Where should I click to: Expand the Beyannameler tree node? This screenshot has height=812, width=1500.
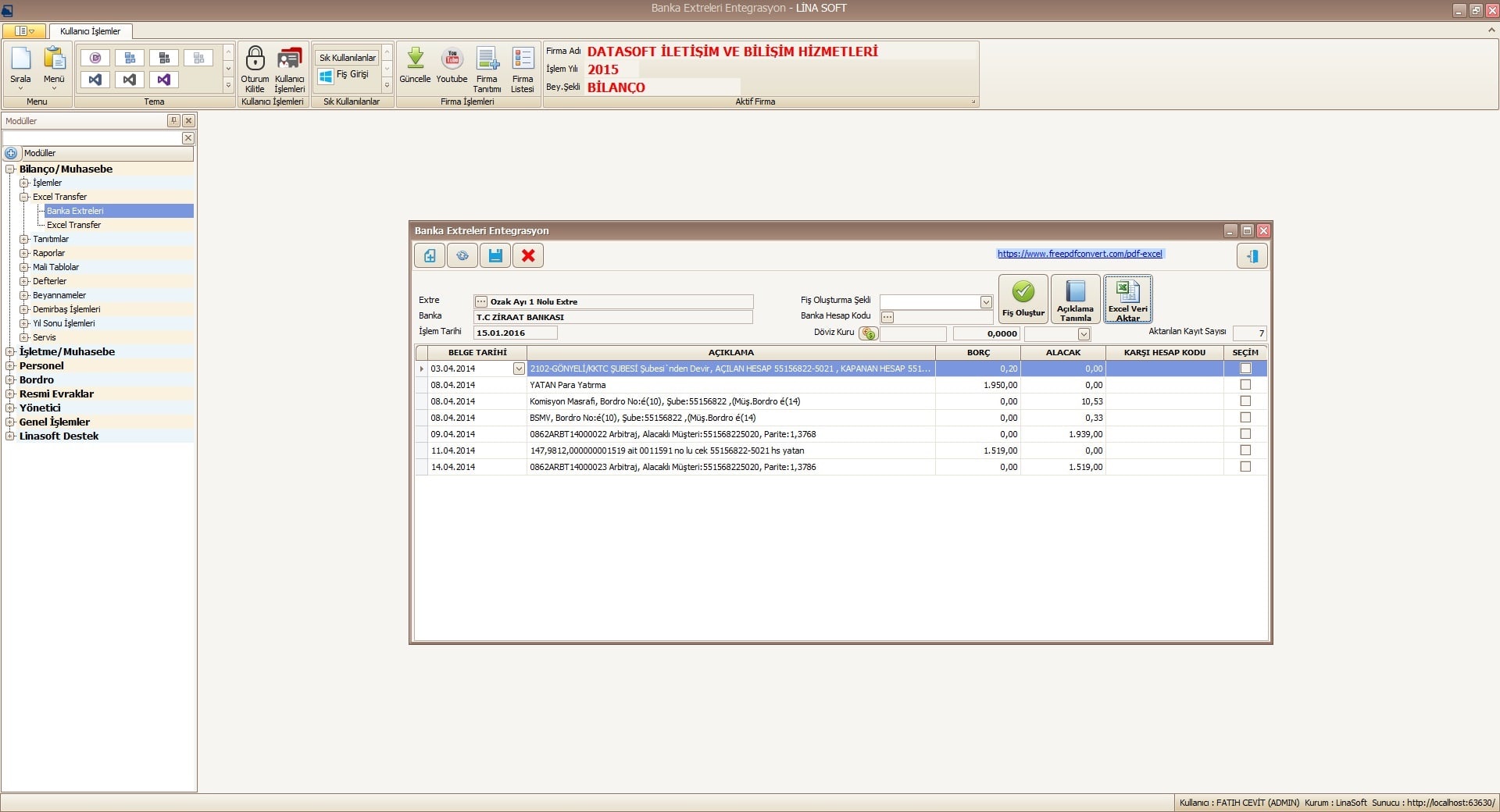tap(24, 295)
